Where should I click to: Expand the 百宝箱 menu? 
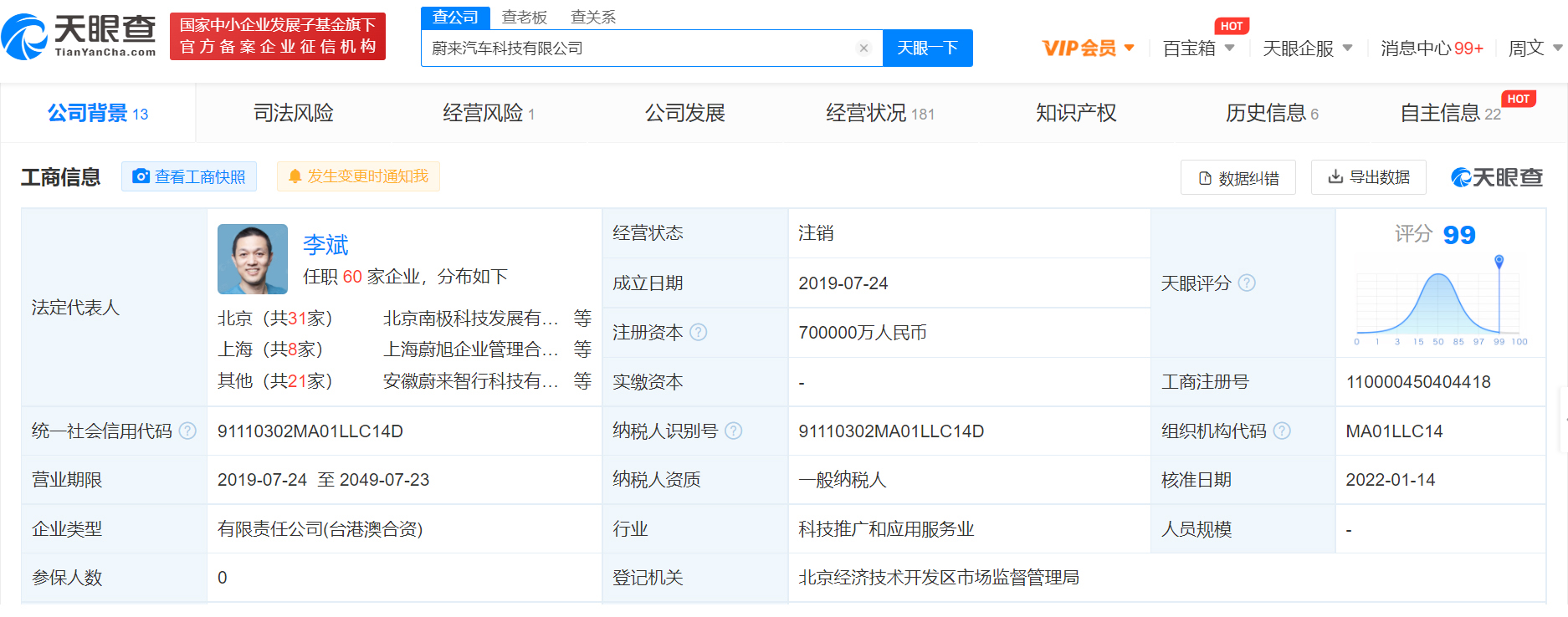(1198, 48)
